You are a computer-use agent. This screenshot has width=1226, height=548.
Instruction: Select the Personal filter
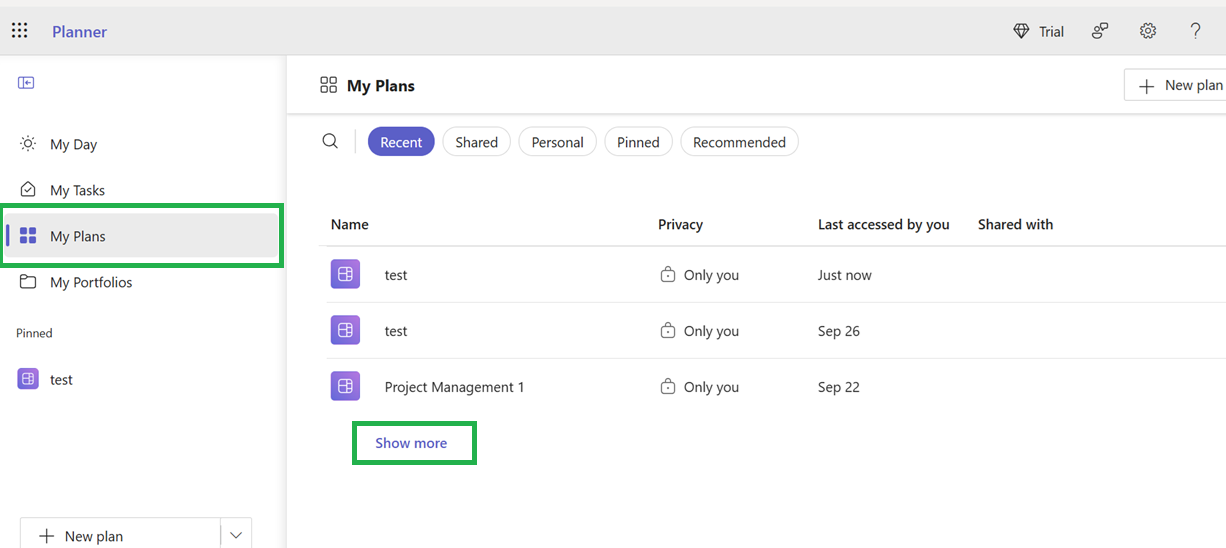pos(558,142)
